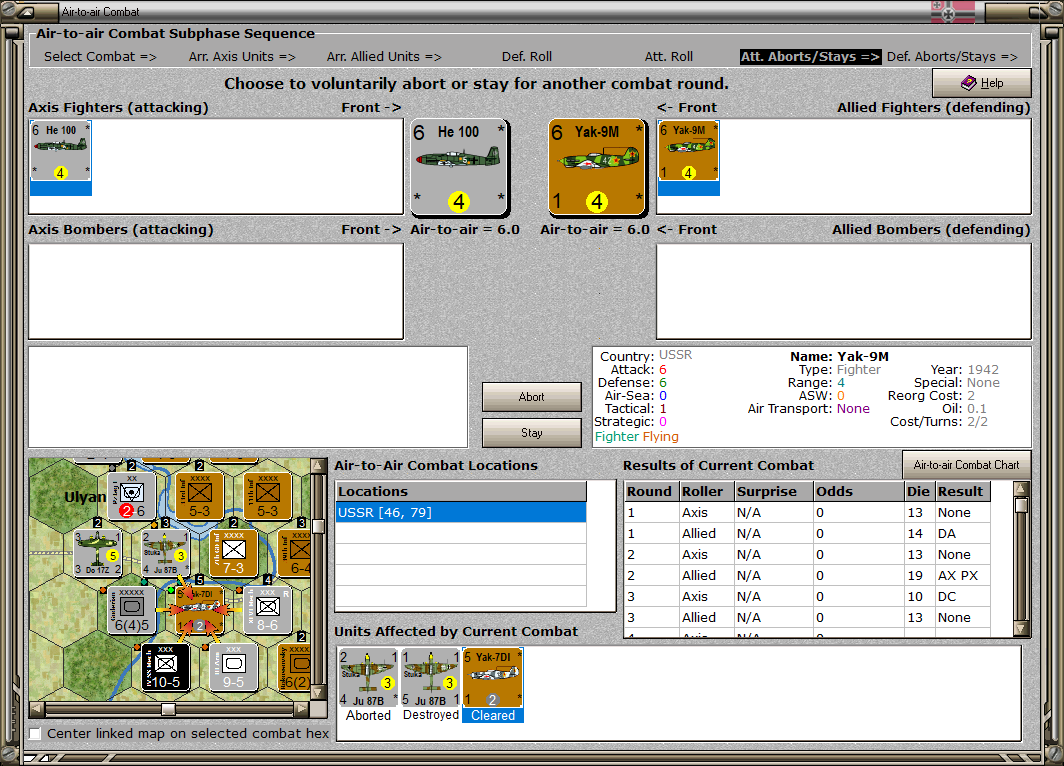Select the small He 100 fighter in Axis Fighters list

point(60,152)
